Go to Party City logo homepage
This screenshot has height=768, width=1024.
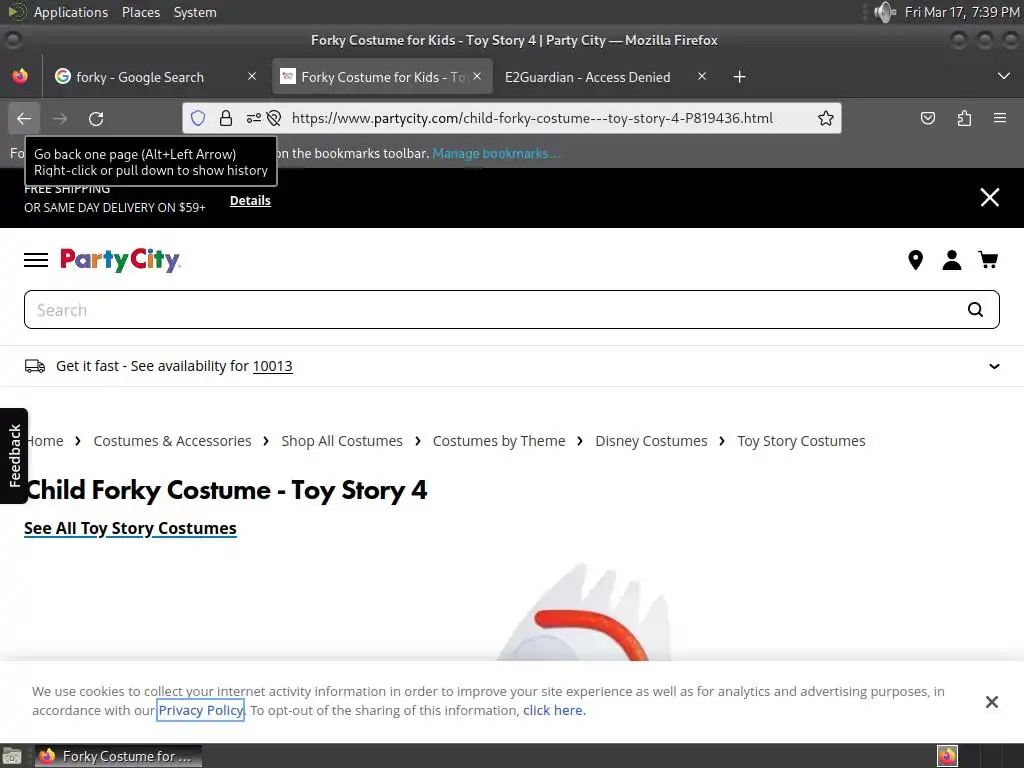pos(120,260)
